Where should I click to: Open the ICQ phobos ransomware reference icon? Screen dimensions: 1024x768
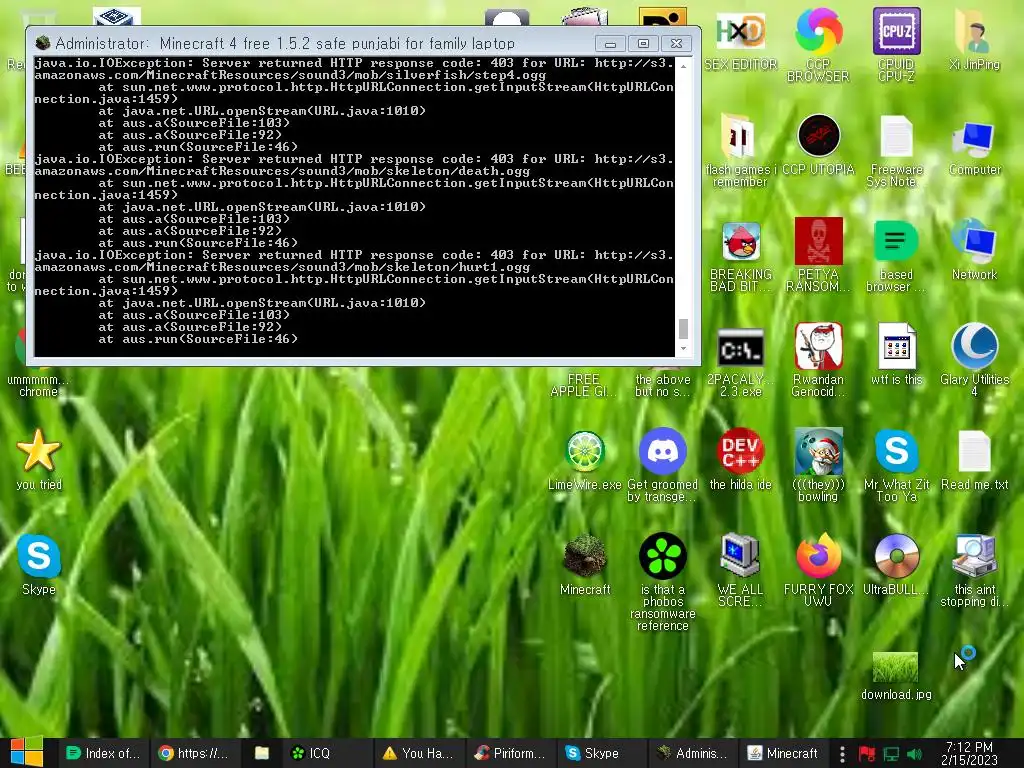(662, 556)
